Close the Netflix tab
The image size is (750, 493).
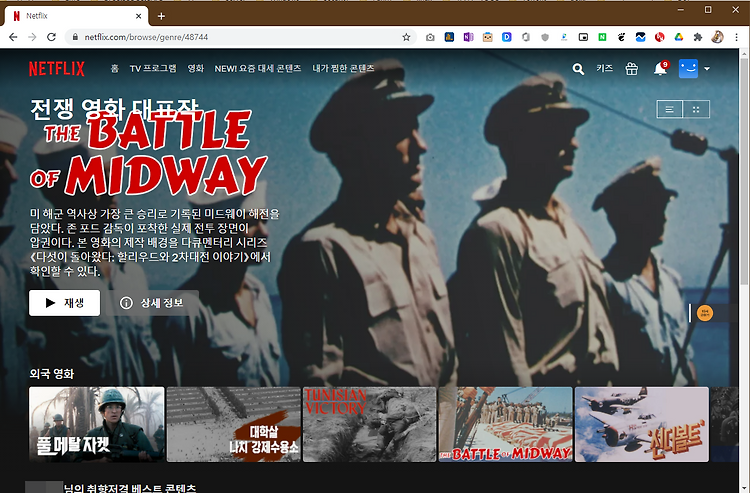pos(138,16)
